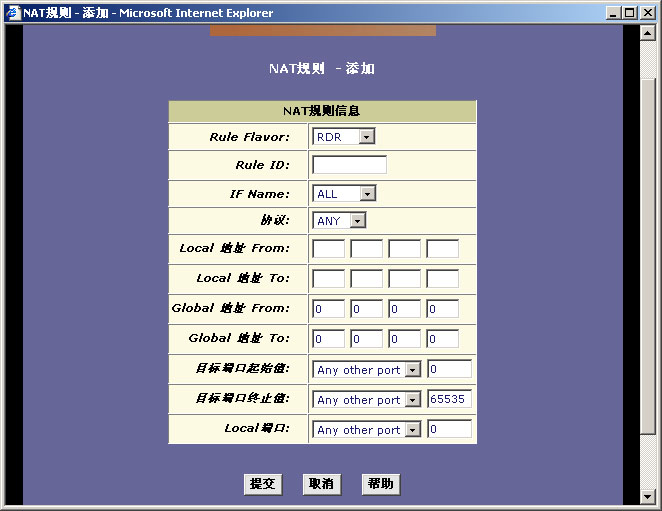Click fourth octet of Local 地址 From
662x511 pixels.
(x=442, y=248)
